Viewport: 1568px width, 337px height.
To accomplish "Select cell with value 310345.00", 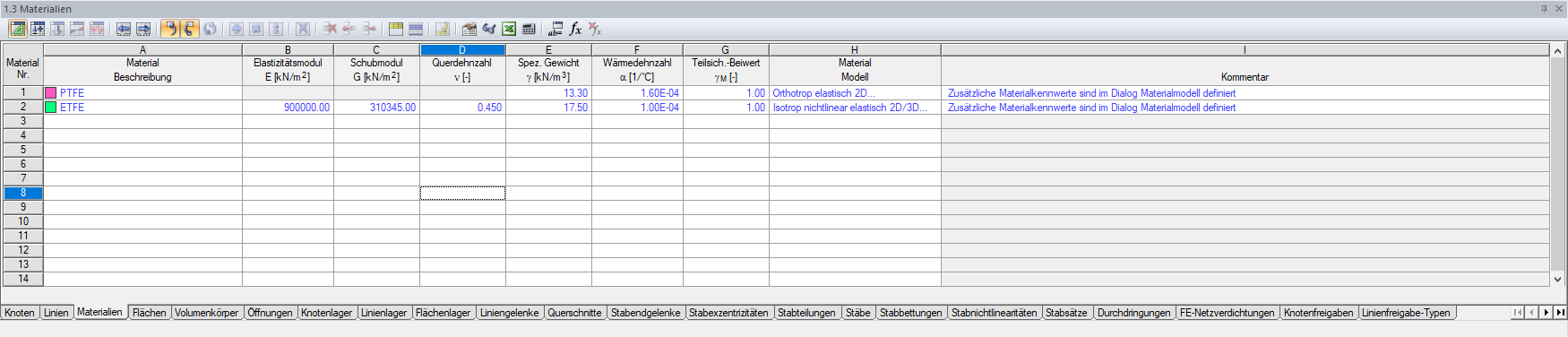I will click(377, 107).
